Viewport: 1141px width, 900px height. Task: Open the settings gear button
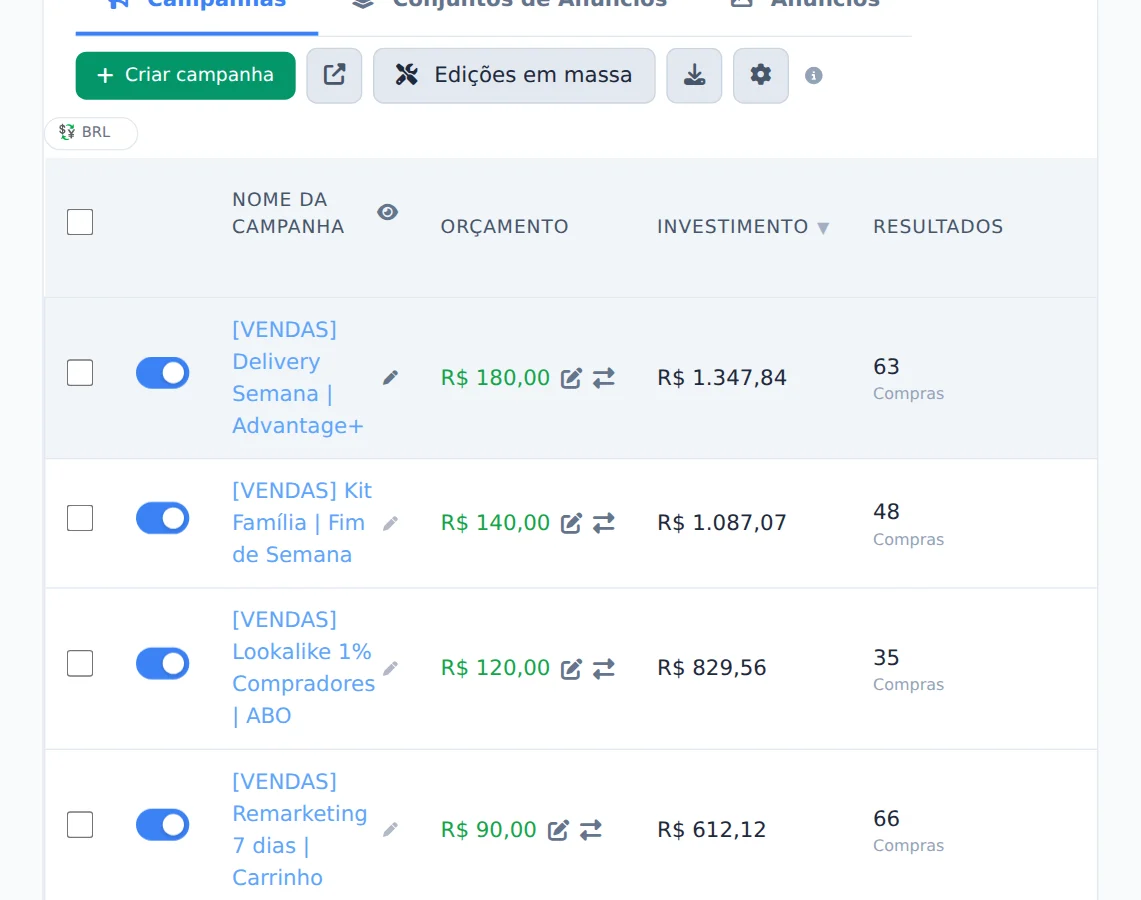(760, 75)
